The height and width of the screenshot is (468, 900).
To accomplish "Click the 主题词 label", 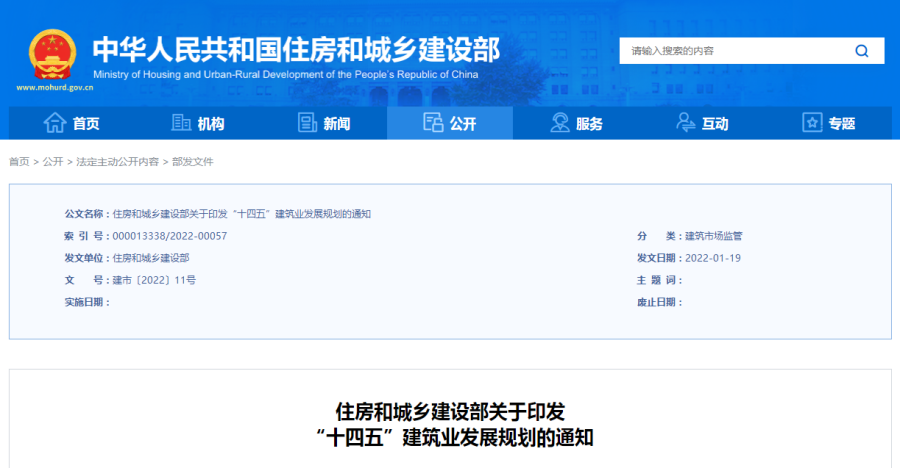I will click(660, 280).
